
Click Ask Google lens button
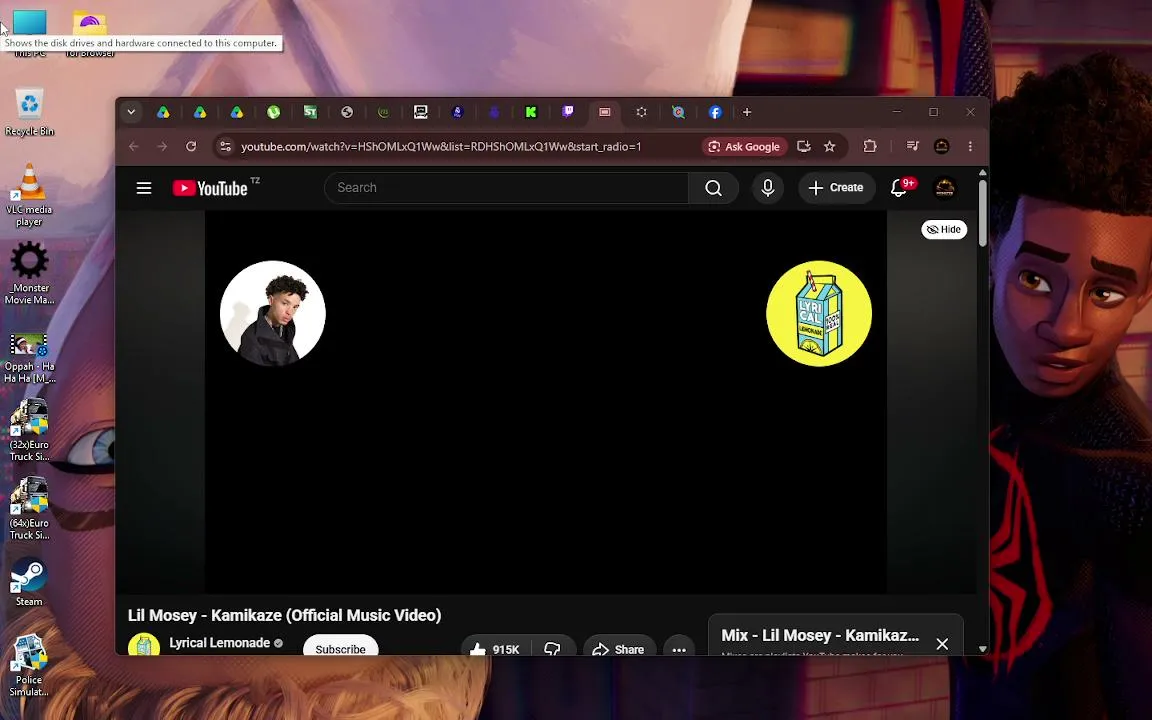(744, 146)
